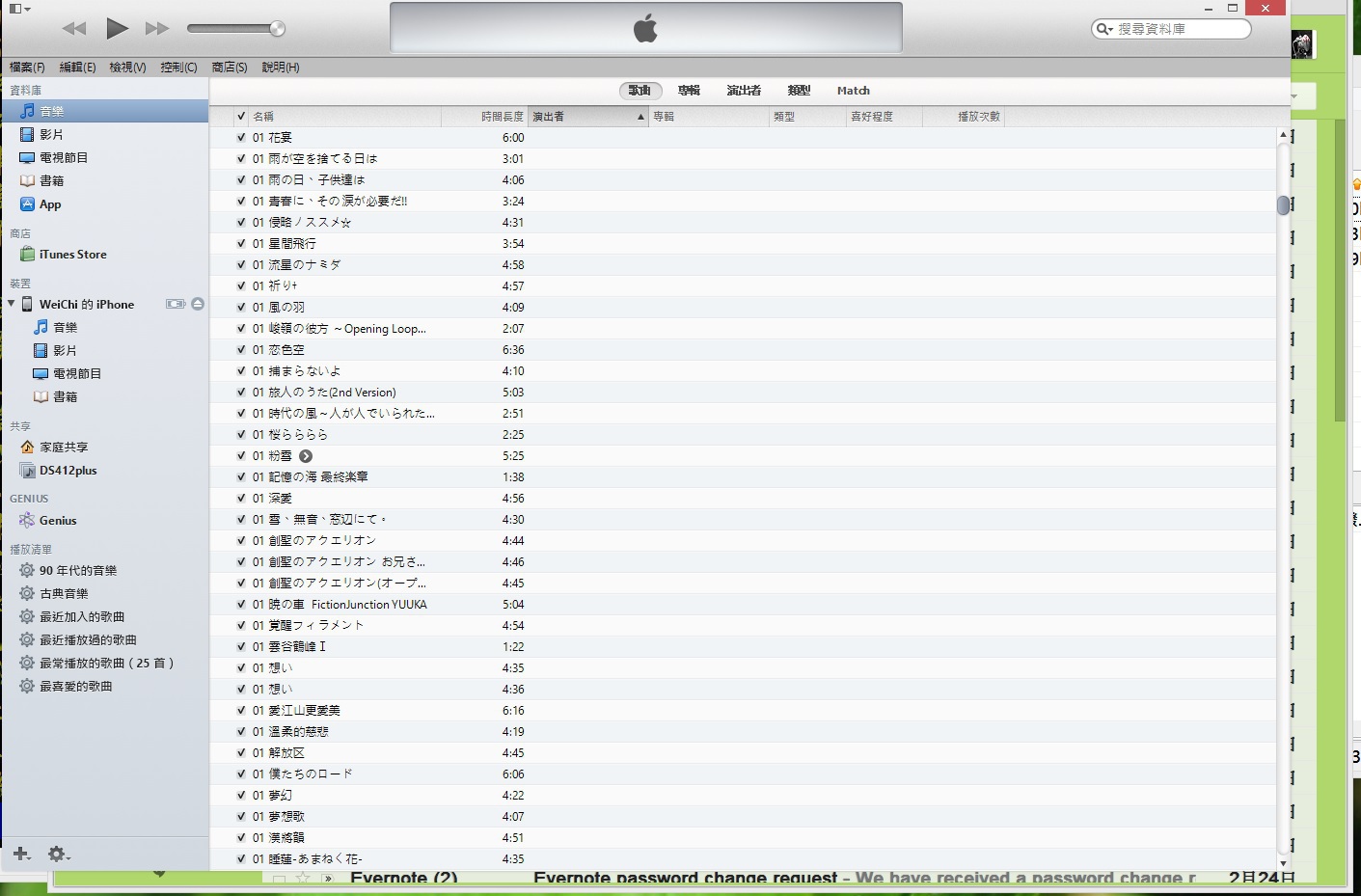This screenshot has height=896, width=1361.
Task: Open the window menu icon at top-left
Action: [20, 9]
